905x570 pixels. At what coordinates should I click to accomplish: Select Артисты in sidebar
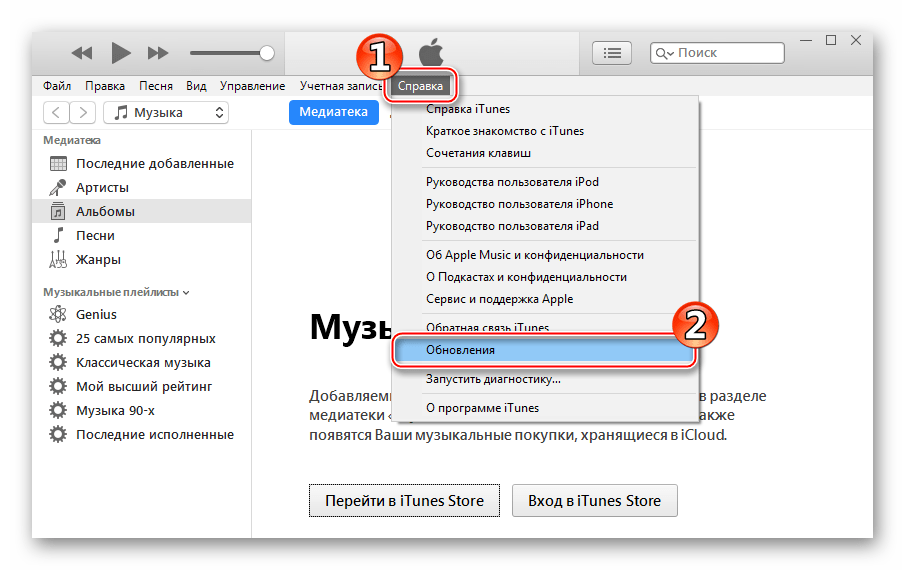point(141,188)
